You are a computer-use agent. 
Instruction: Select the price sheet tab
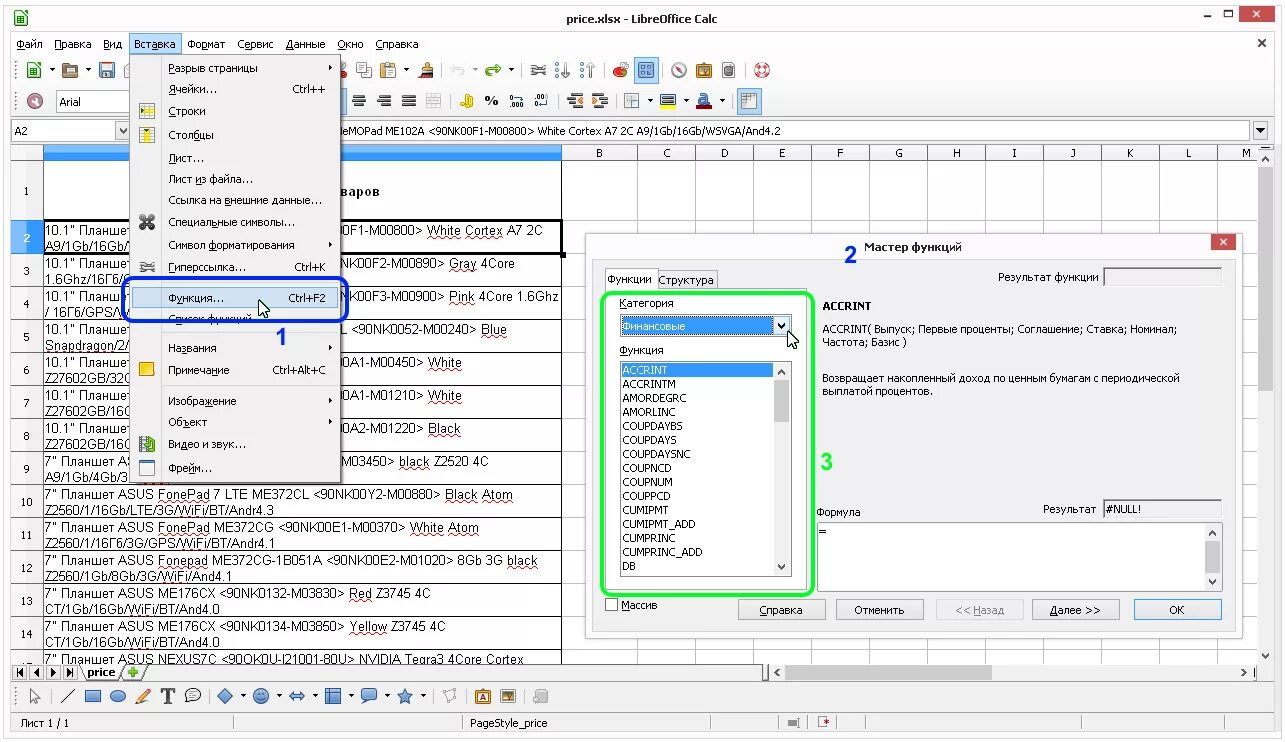click(x=101, y=673)
